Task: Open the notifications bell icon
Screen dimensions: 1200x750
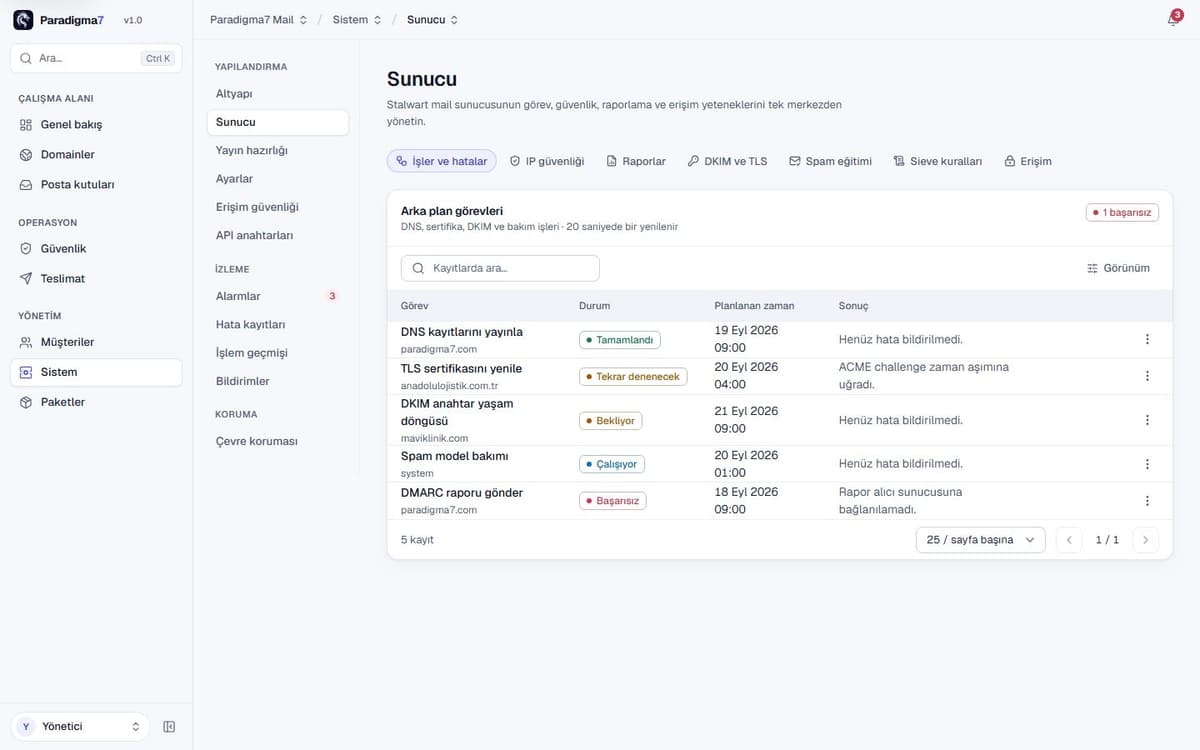Action: coord(1173,20)
